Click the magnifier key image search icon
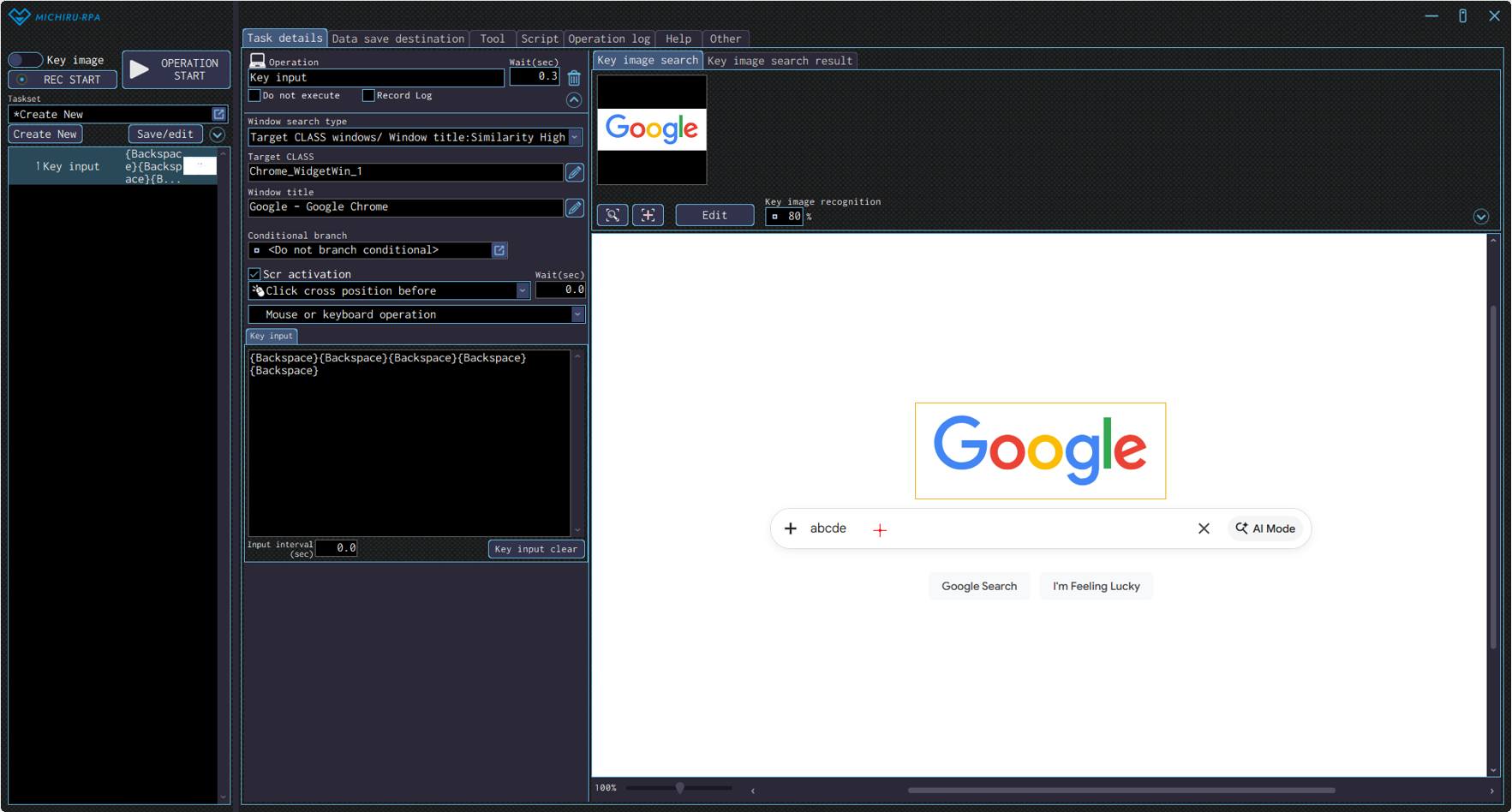1512x812 pixels. click(613, 215)
